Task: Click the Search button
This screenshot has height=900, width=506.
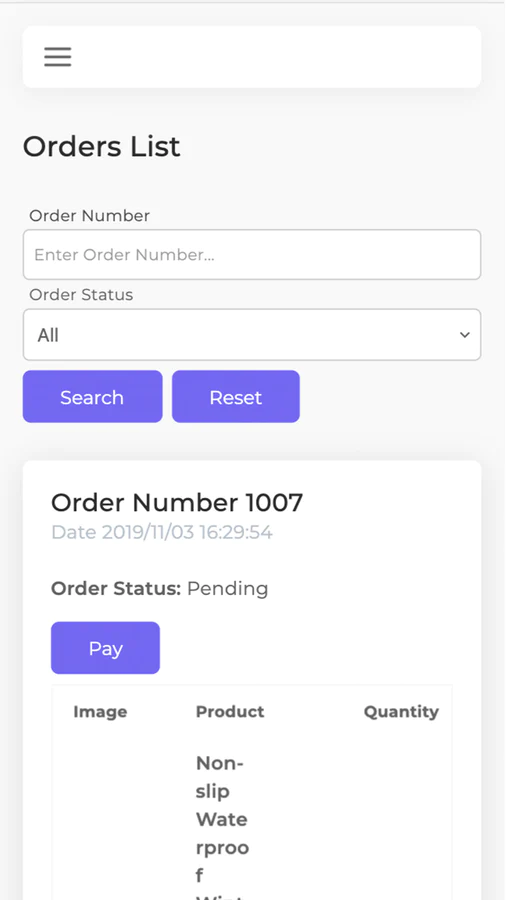Action: [x=92, y=397]
